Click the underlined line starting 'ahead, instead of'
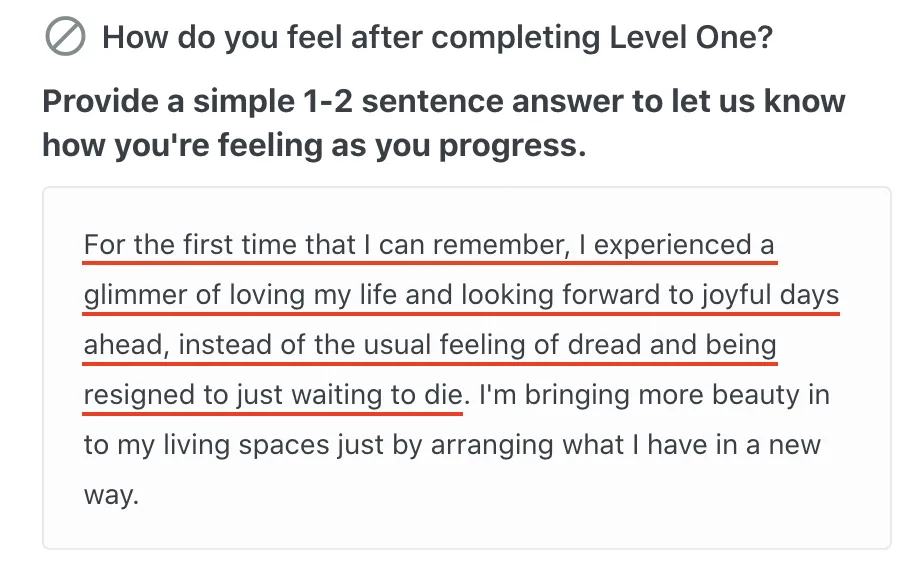This screenshot has height=574, width=924. coord(430,345)
